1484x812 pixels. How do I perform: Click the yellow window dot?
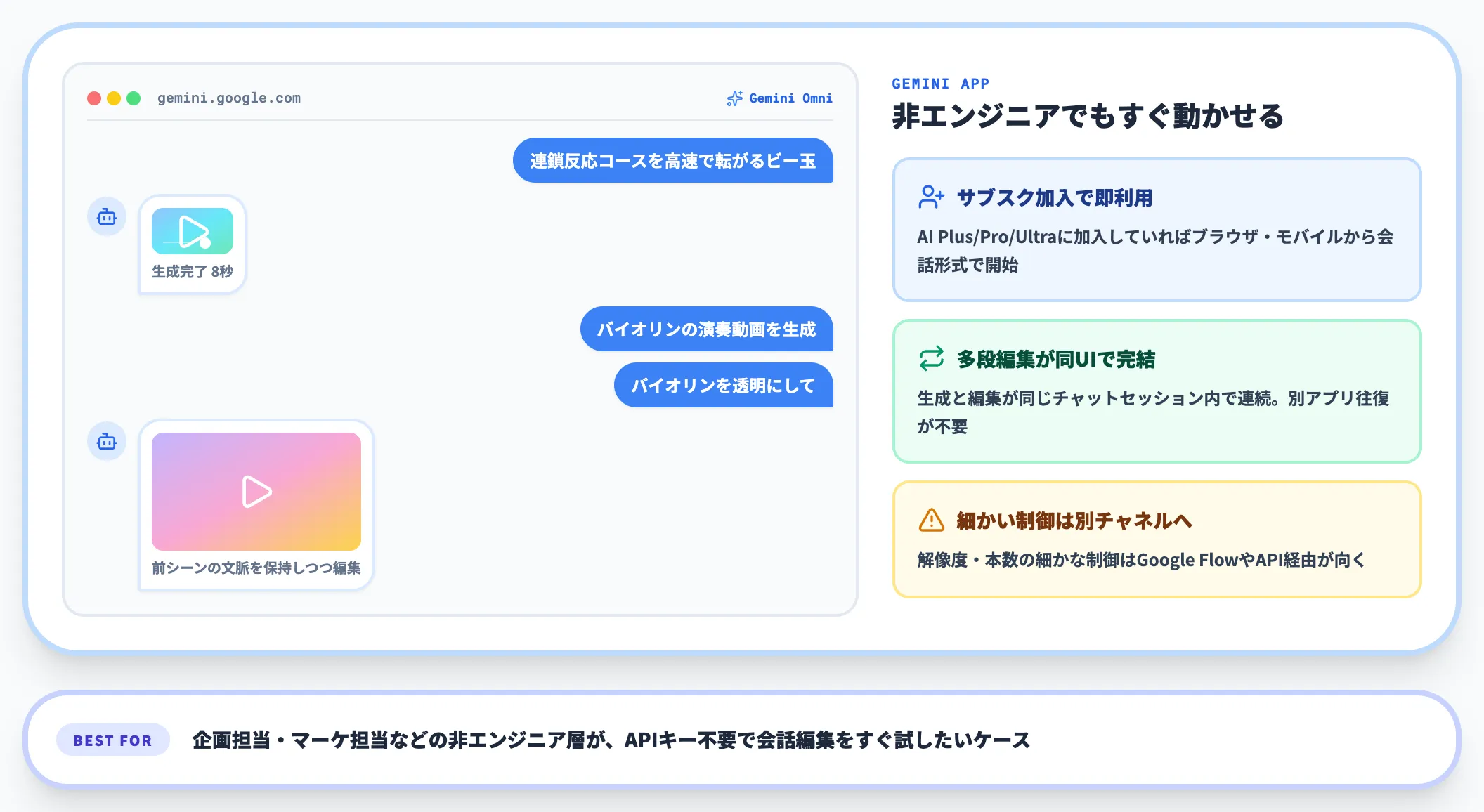[x=114, y=98]
